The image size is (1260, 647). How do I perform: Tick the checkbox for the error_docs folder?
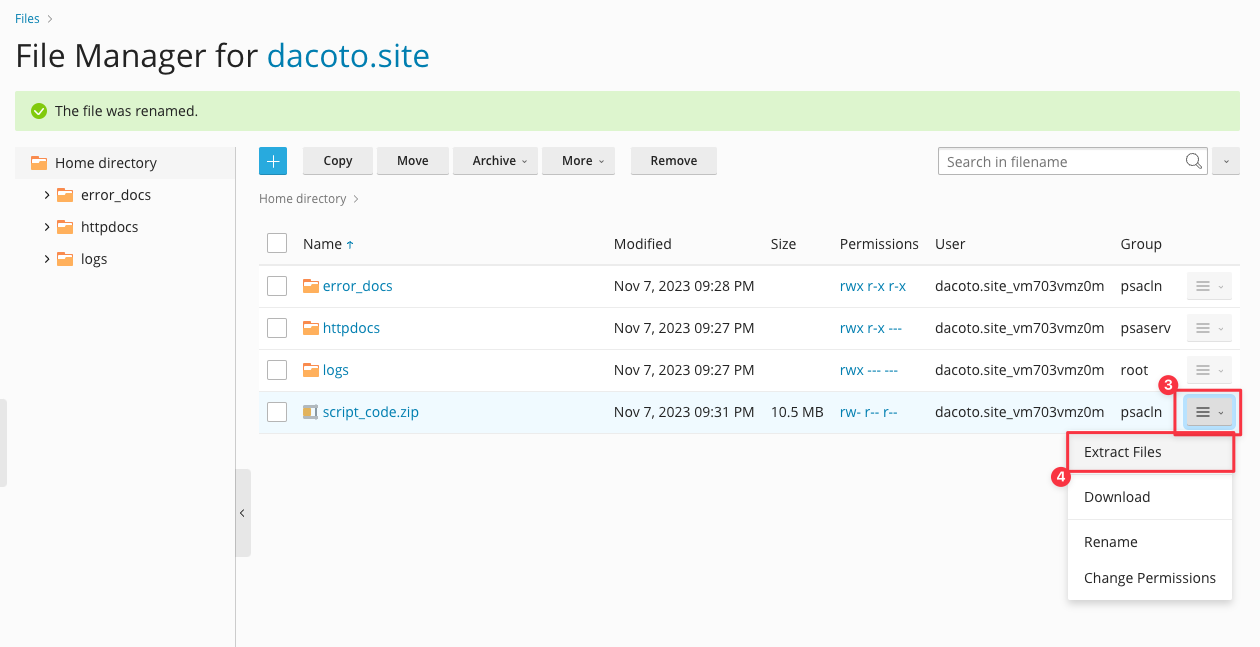[x=277, y=286]
